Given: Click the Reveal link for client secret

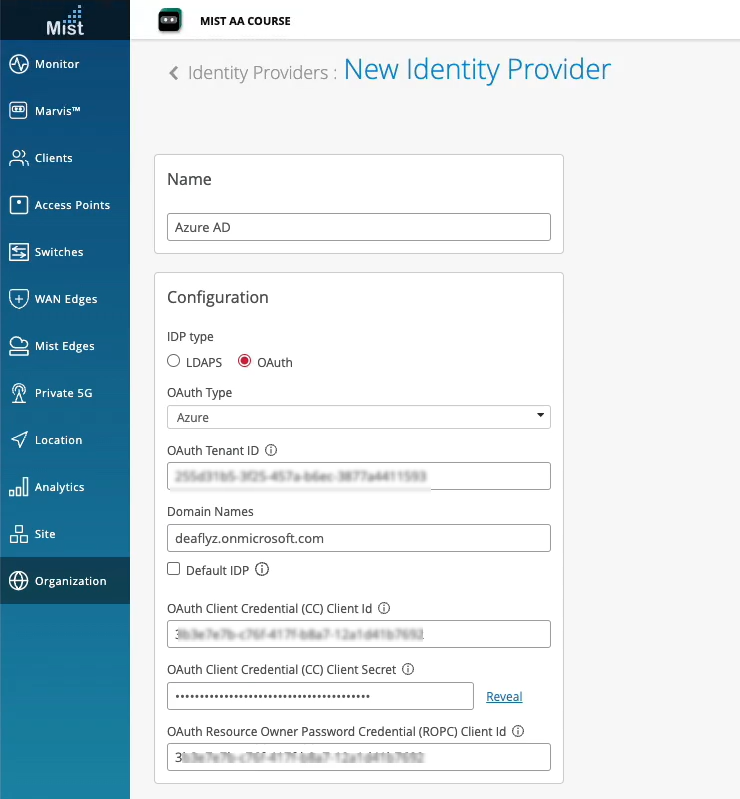Looking at the screenshot, I should point(504,697).
